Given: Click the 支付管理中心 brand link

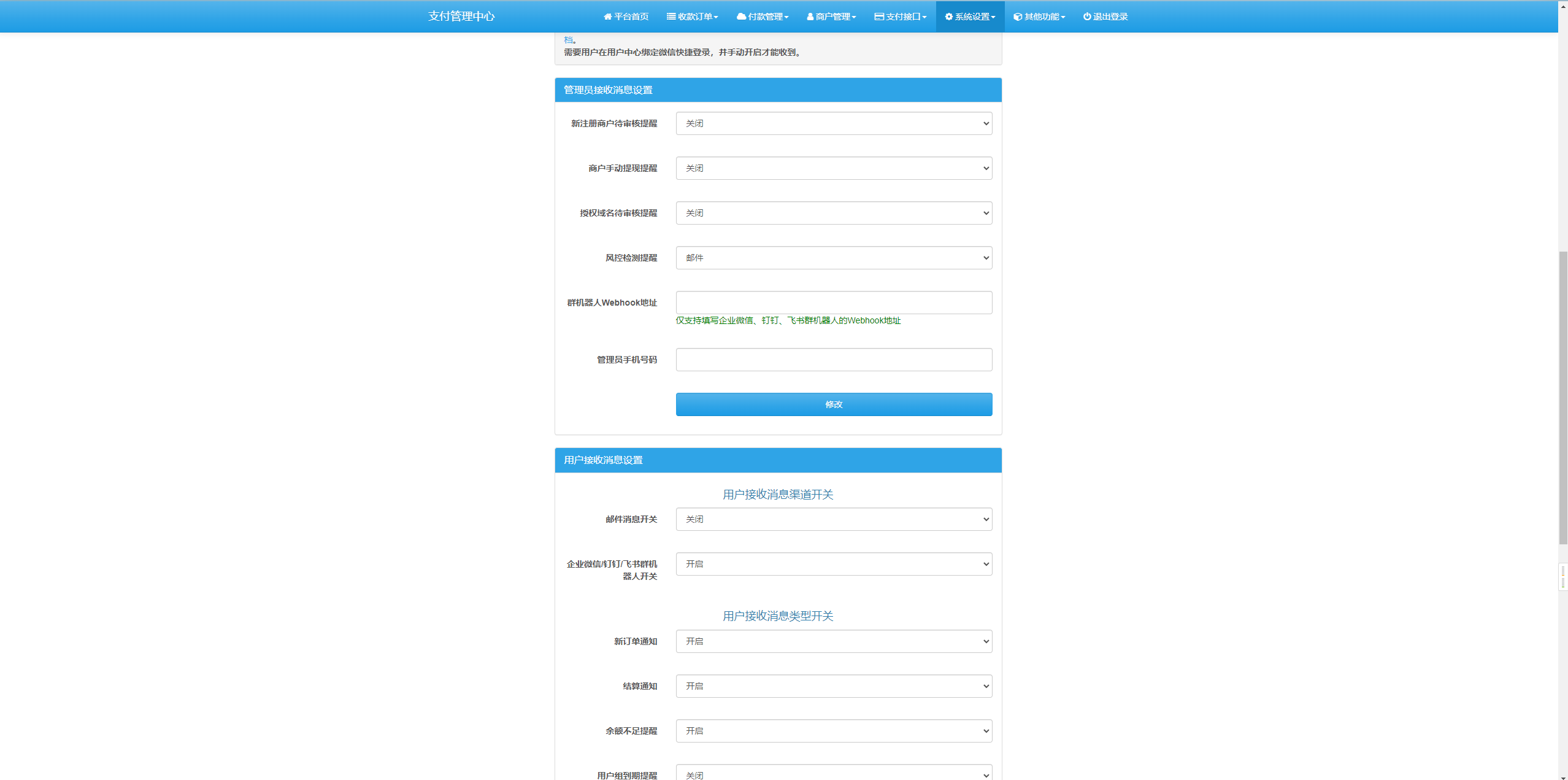Looking at the screenshot, I should (x=461, y=17).
